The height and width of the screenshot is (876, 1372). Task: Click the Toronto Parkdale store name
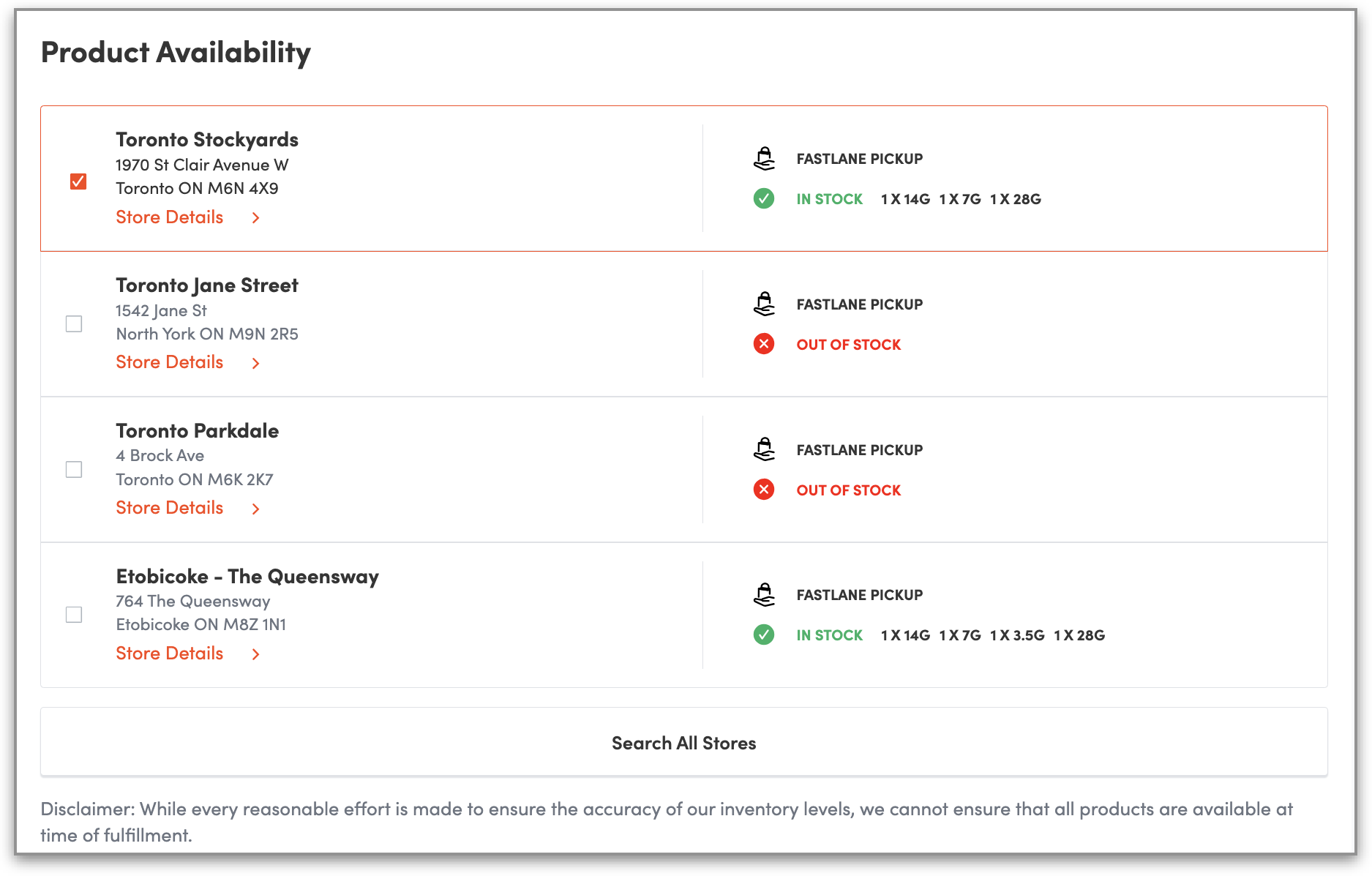[x=198, y=431]
